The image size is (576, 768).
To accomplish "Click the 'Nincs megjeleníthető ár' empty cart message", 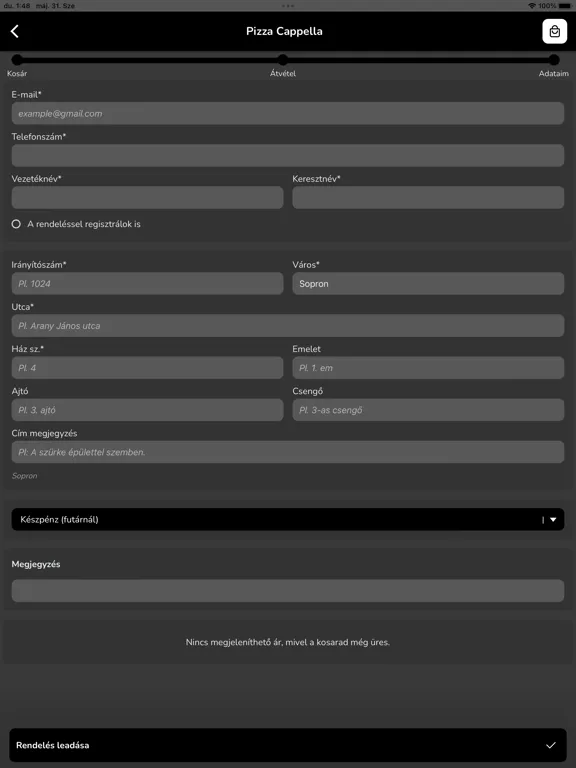I will 288,642.
